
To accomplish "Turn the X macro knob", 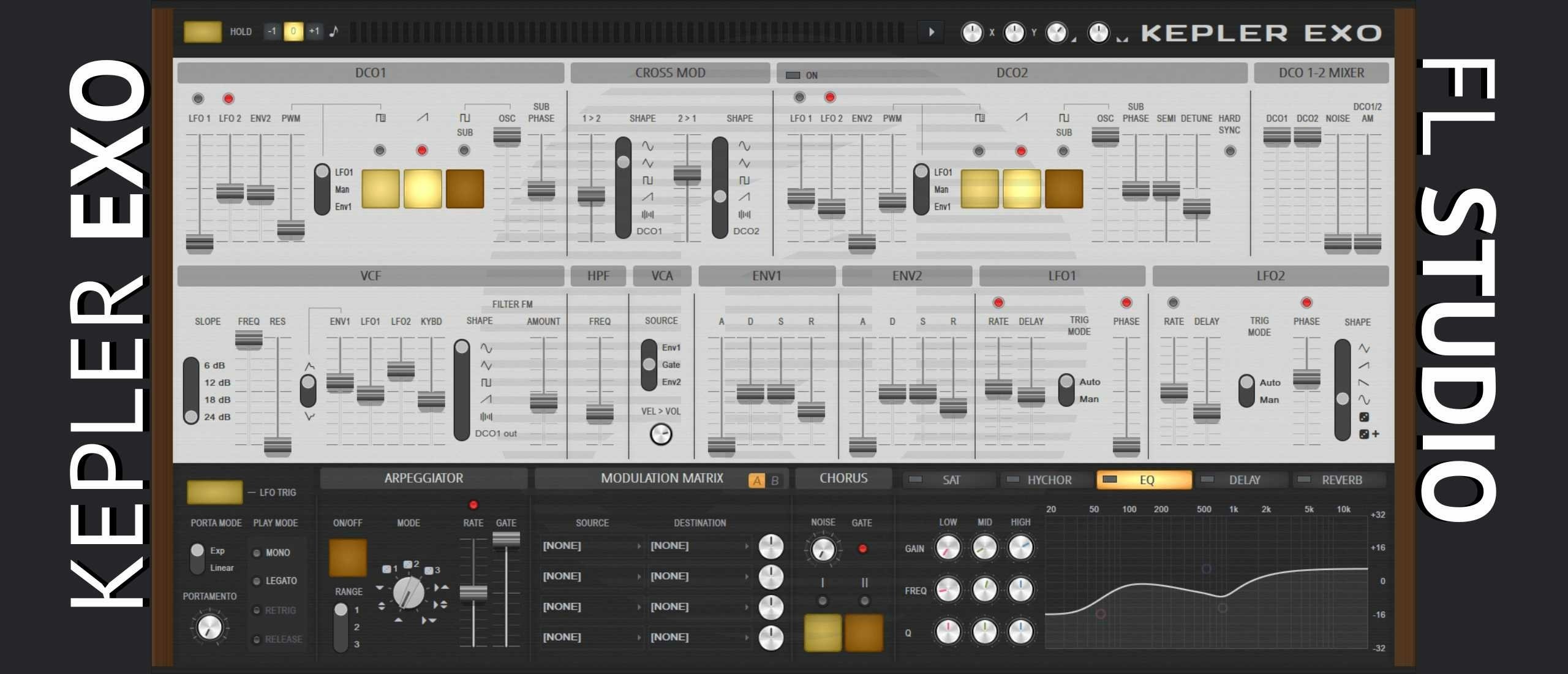I will pos(972,32).
